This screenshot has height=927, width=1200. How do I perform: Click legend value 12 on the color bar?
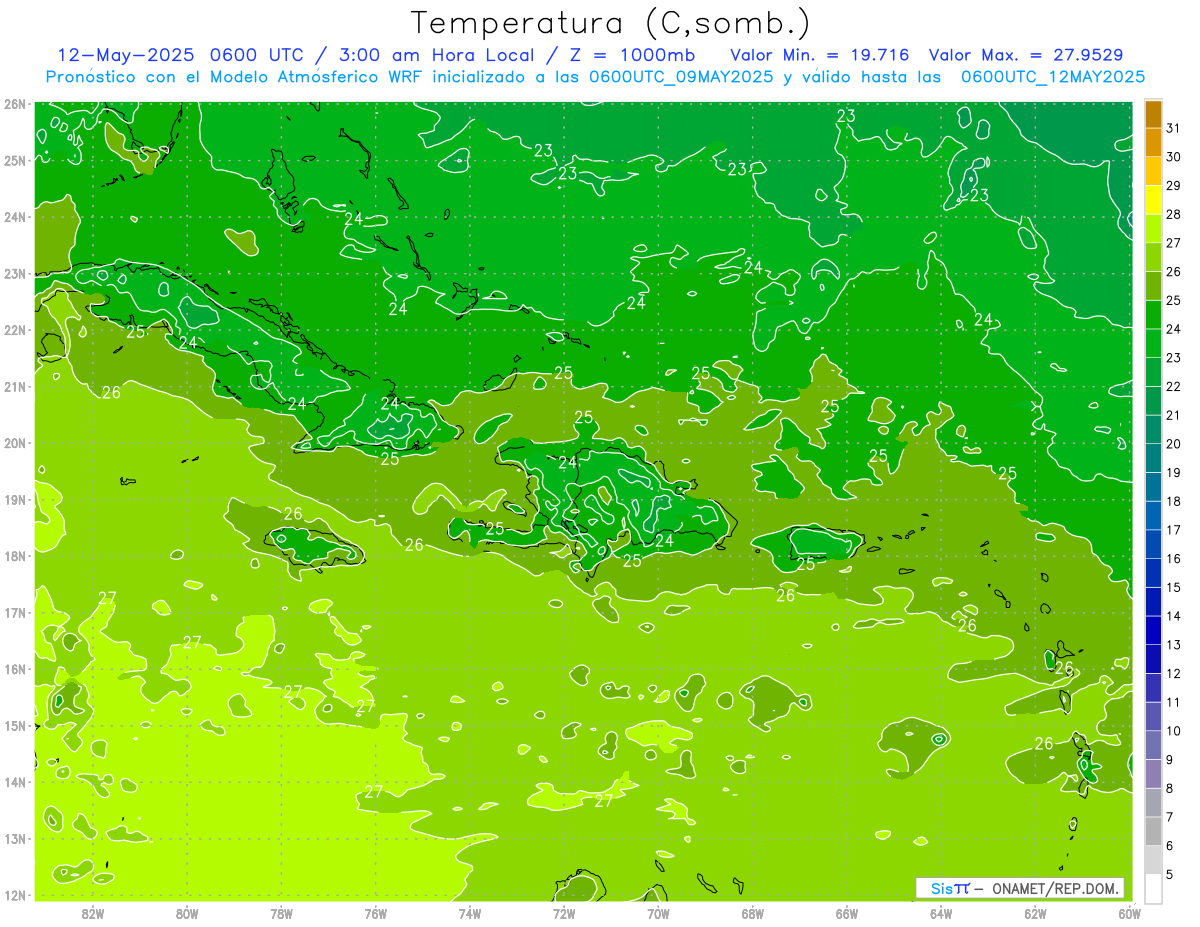[x=1174, y=673]
